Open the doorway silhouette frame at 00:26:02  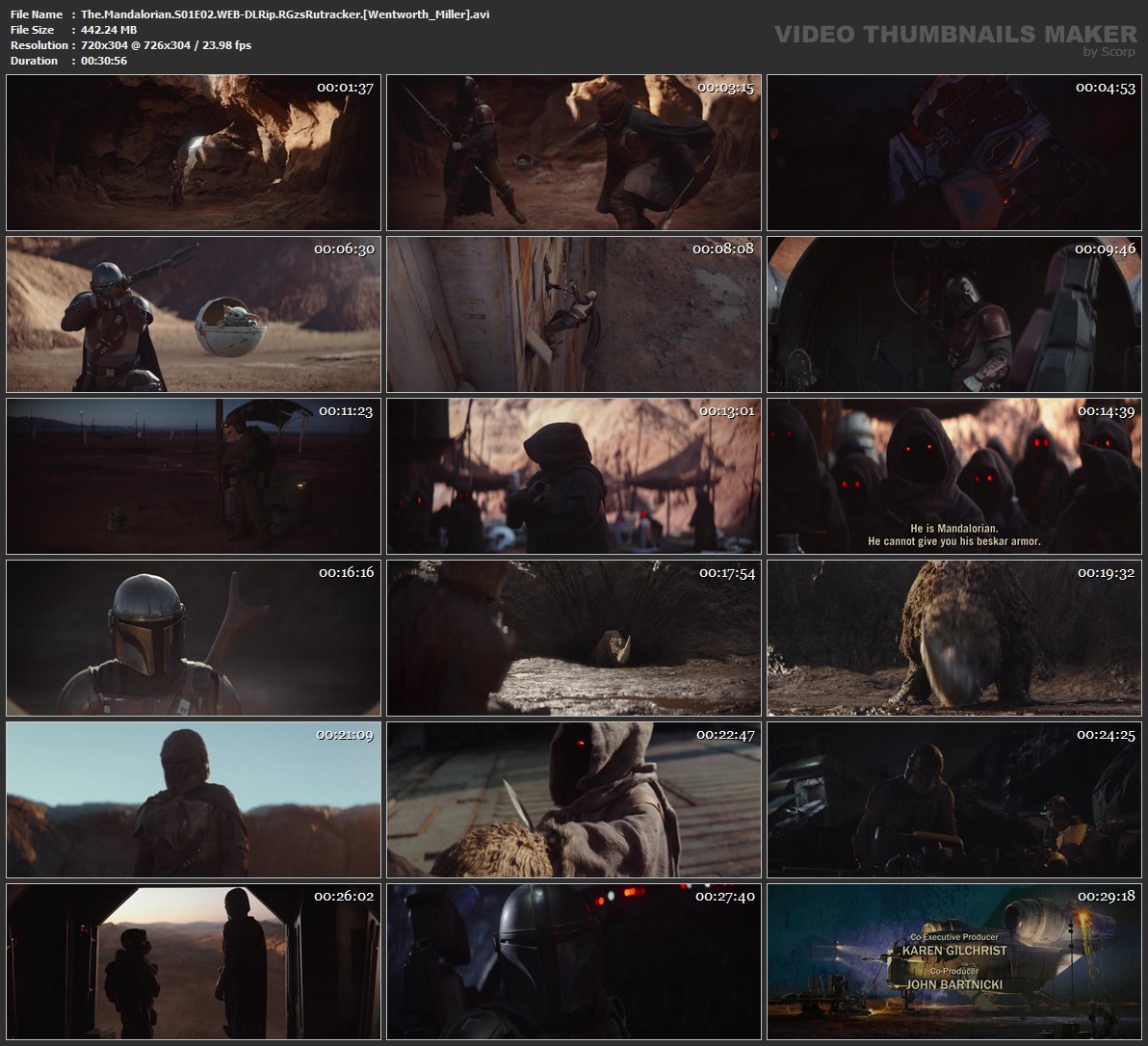(194, 961)
